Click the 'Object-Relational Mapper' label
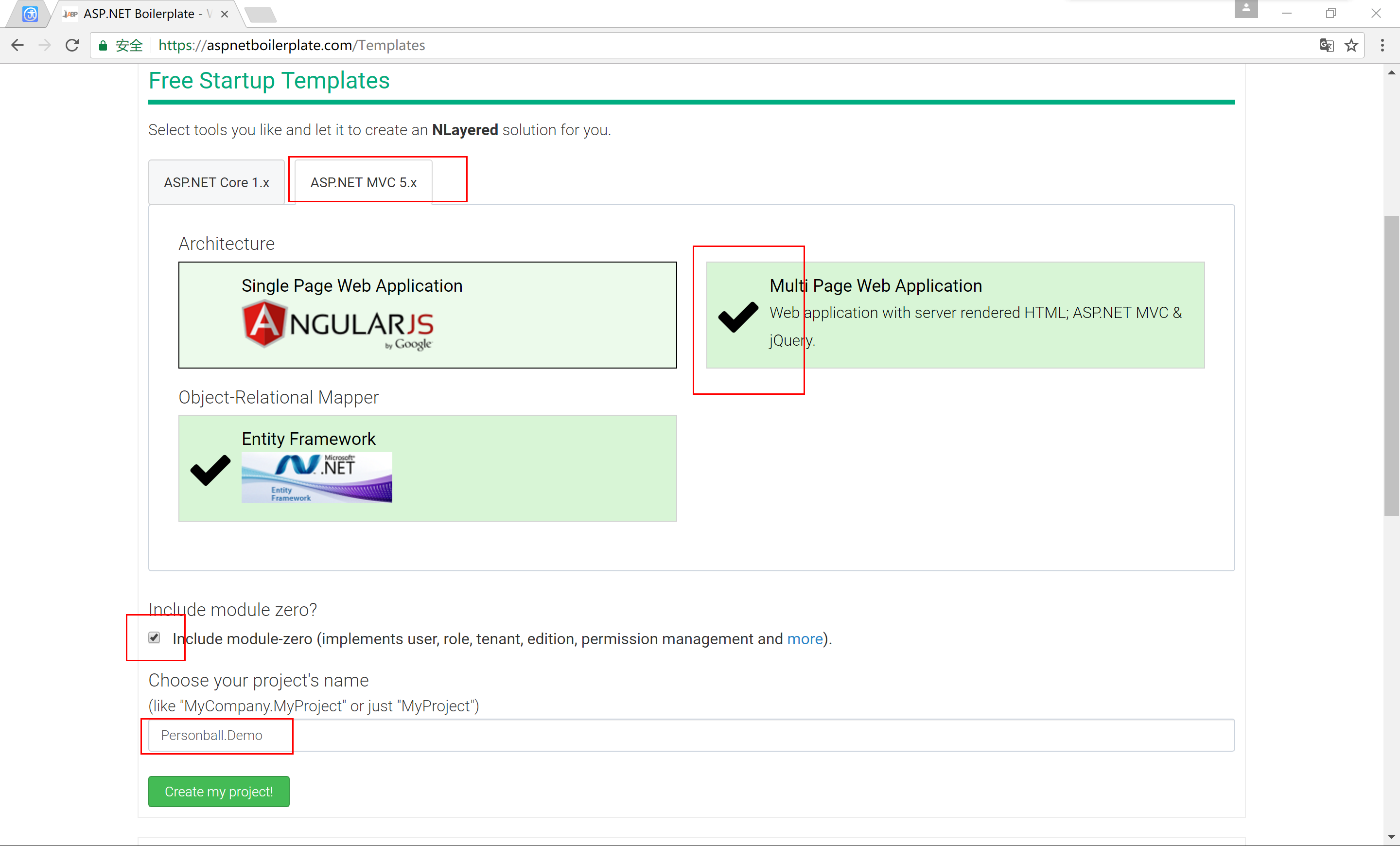This screenshot has height=846, width=1400. point(279,397)
